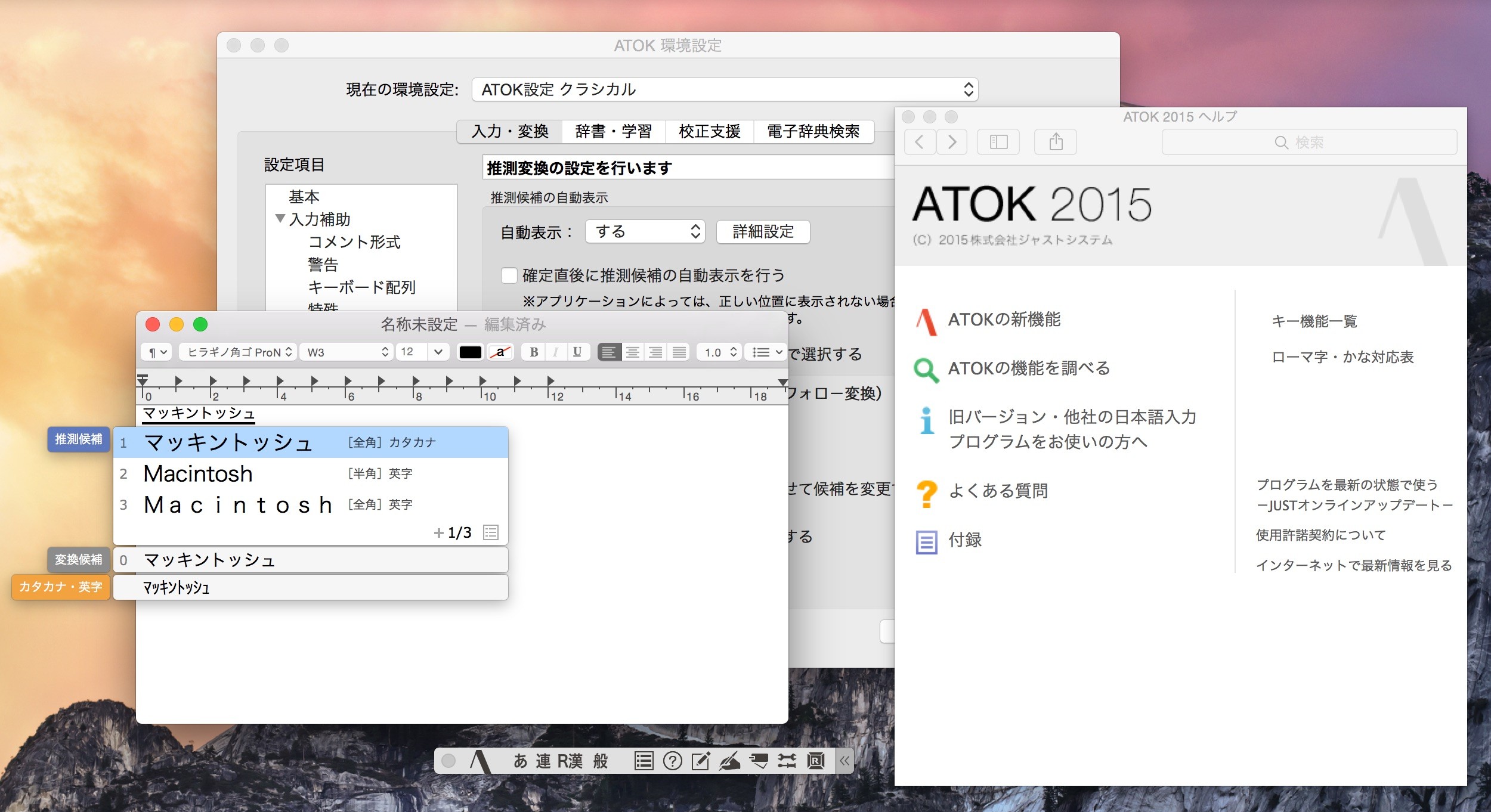Switch to the 入力・変換 tab
Screen dimensions: 1491x812
pos(510,131)
